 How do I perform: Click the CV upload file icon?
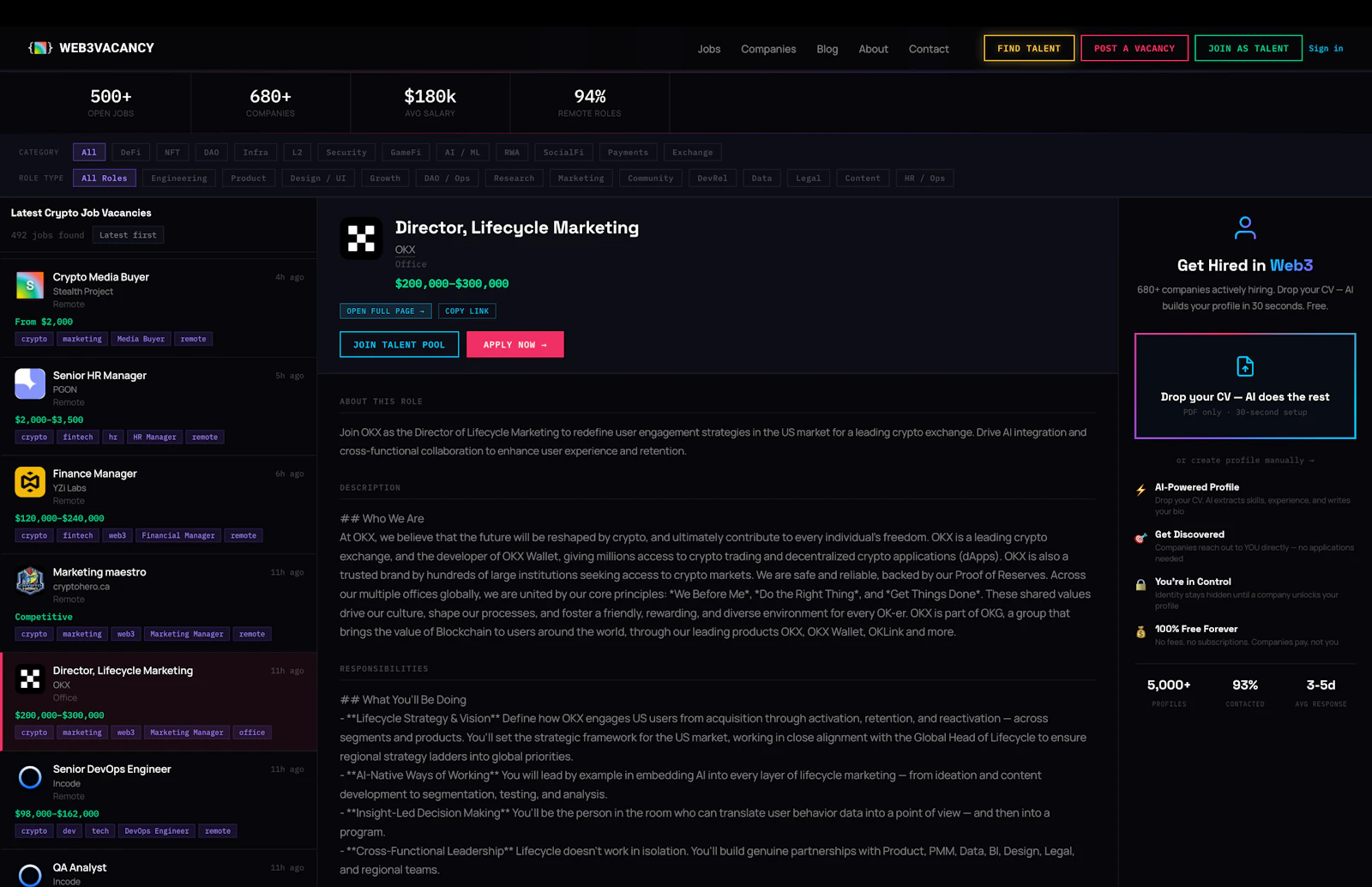[1245, 366]
